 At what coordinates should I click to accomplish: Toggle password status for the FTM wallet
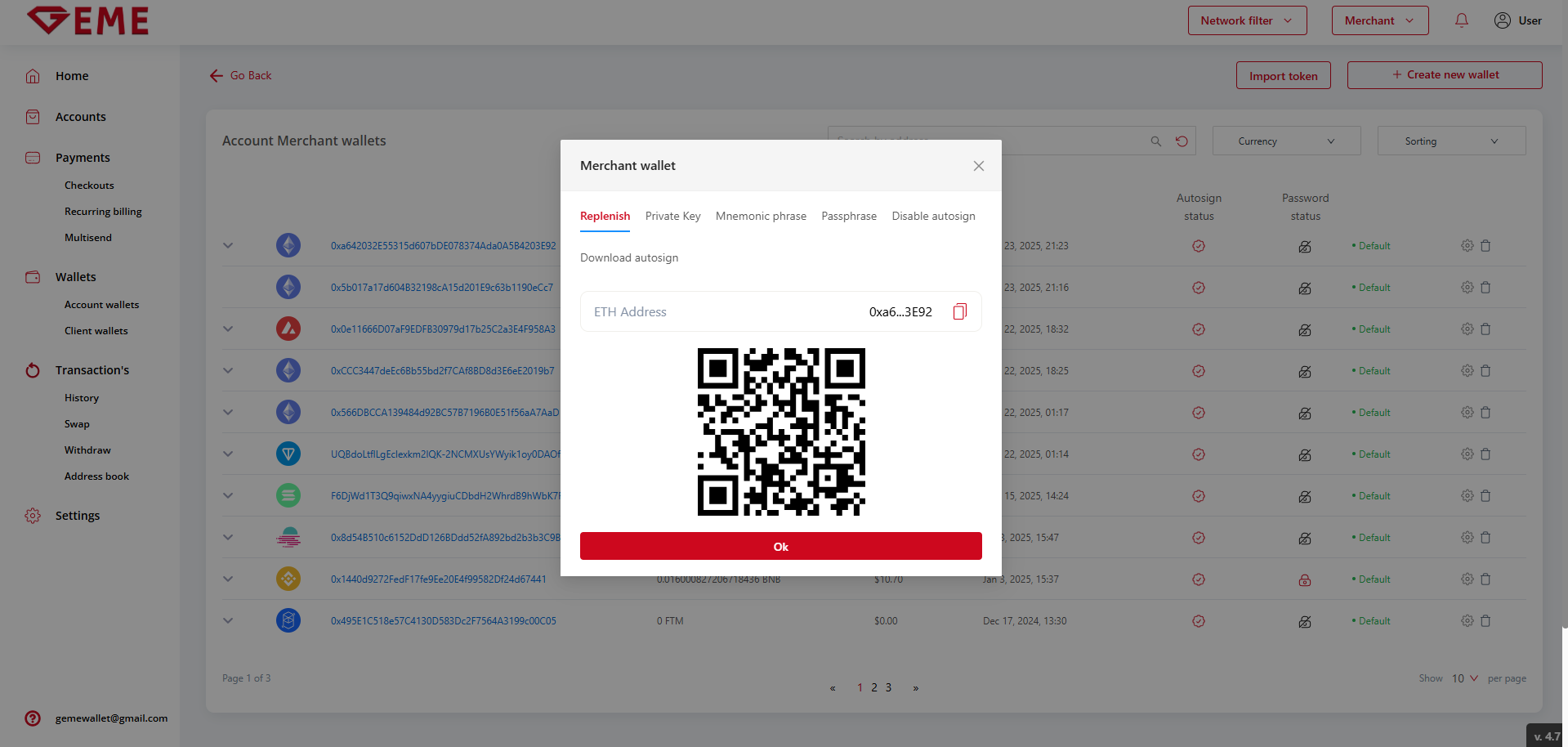1304,622
